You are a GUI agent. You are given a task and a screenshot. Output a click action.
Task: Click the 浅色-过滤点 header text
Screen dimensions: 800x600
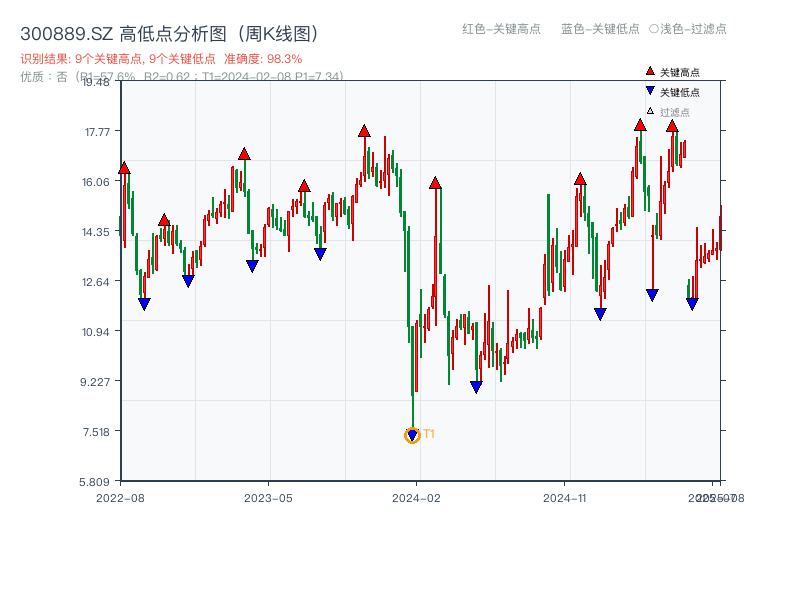693,29
